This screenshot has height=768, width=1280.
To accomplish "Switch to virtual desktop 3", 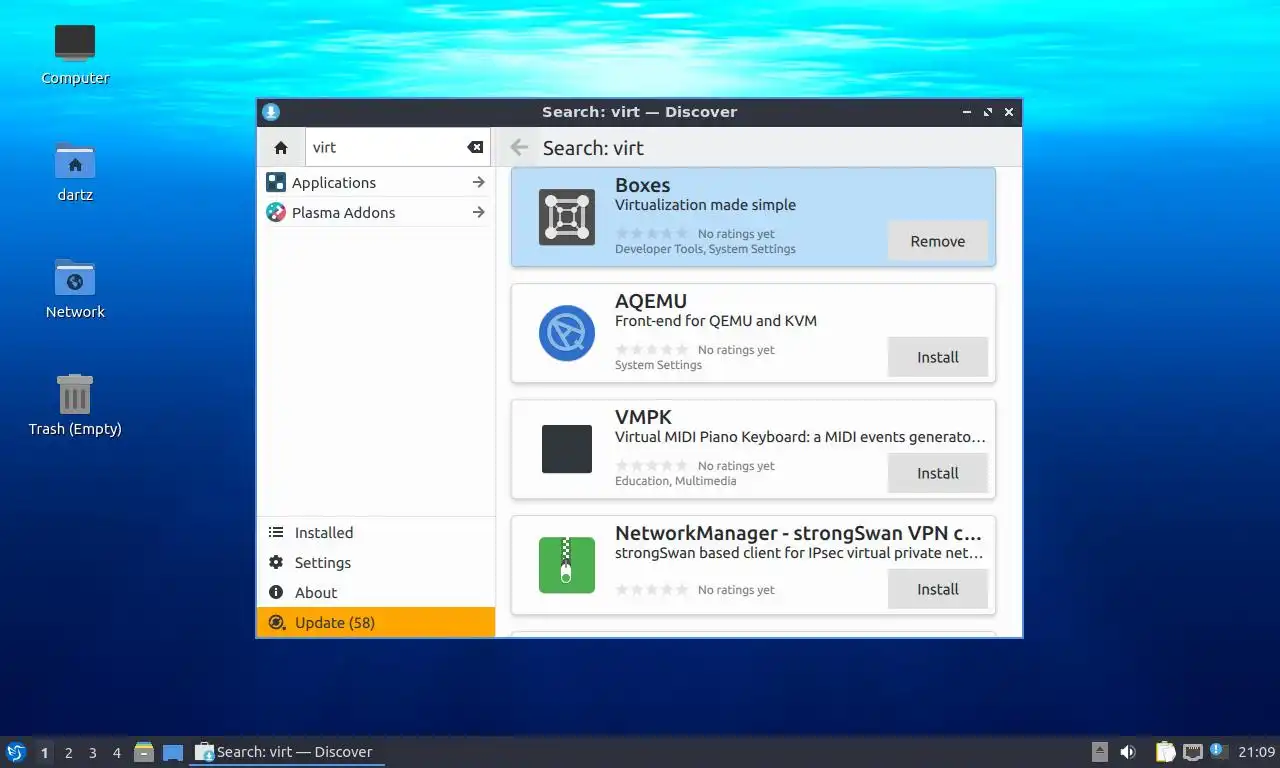I will 93,753.
